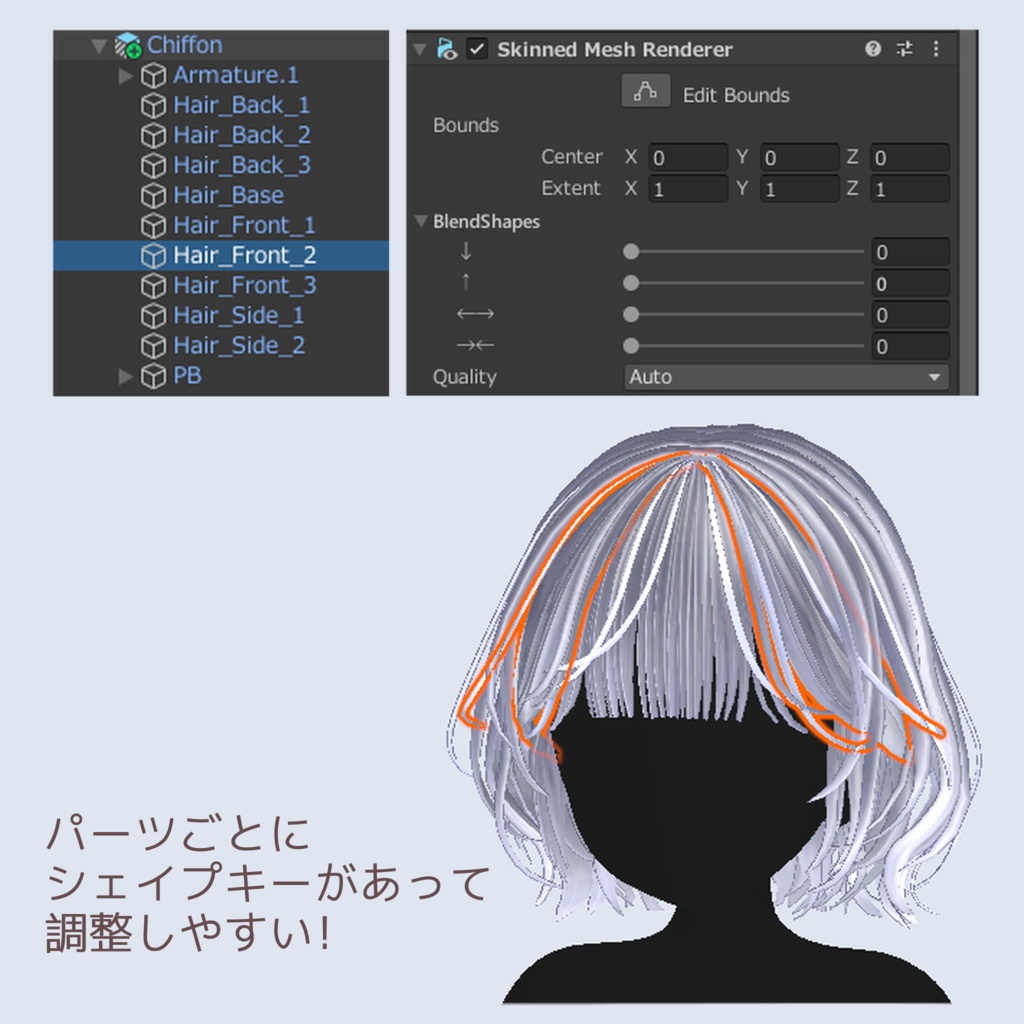Click the cube icon beside Hair_Side_2
Image resolution: width=1024 pixels, height=1024 pixels.
pyautogui.click(x=154, y=343)
